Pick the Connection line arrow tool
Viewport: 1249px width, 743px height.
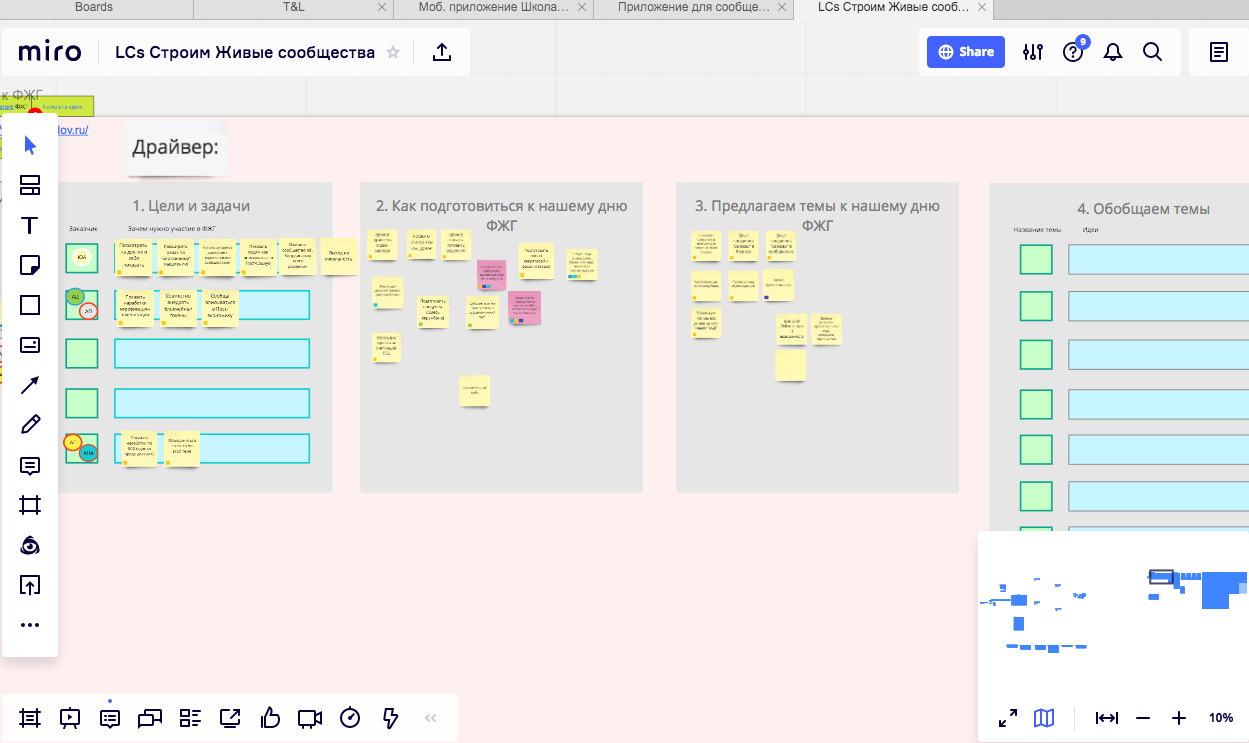(x=30, y=385)
